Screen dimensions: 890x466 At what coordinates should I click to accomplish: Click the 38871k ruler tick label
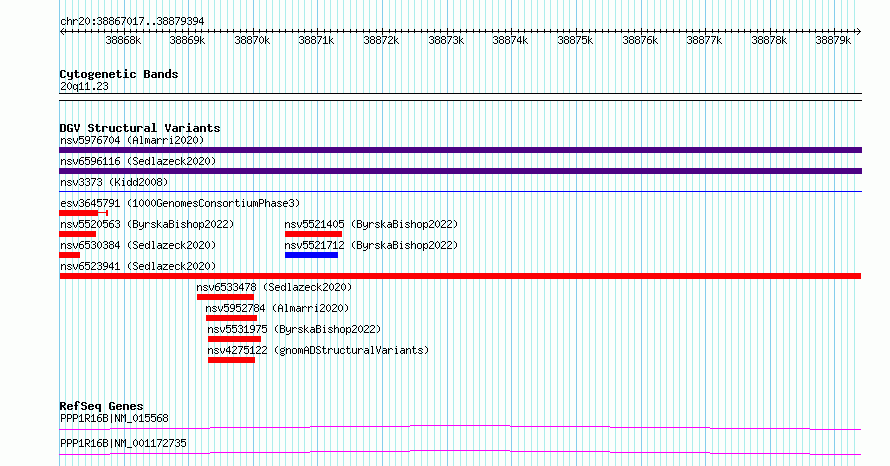pos(316,40)
